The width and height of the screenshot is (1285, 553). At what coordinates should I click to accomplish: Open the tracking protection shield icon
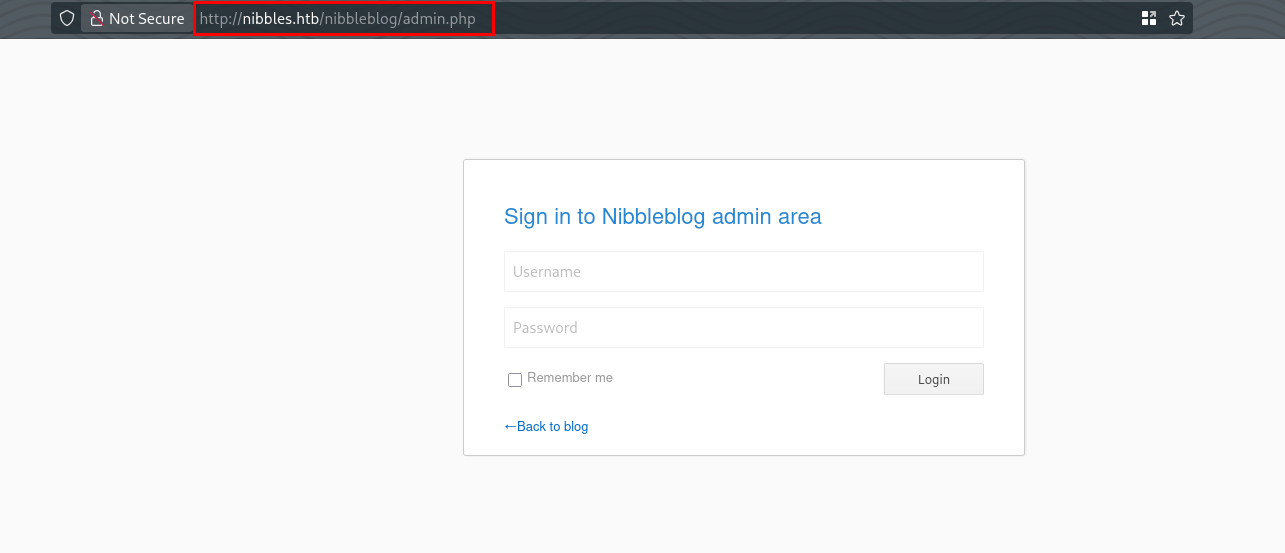[67, 18]
